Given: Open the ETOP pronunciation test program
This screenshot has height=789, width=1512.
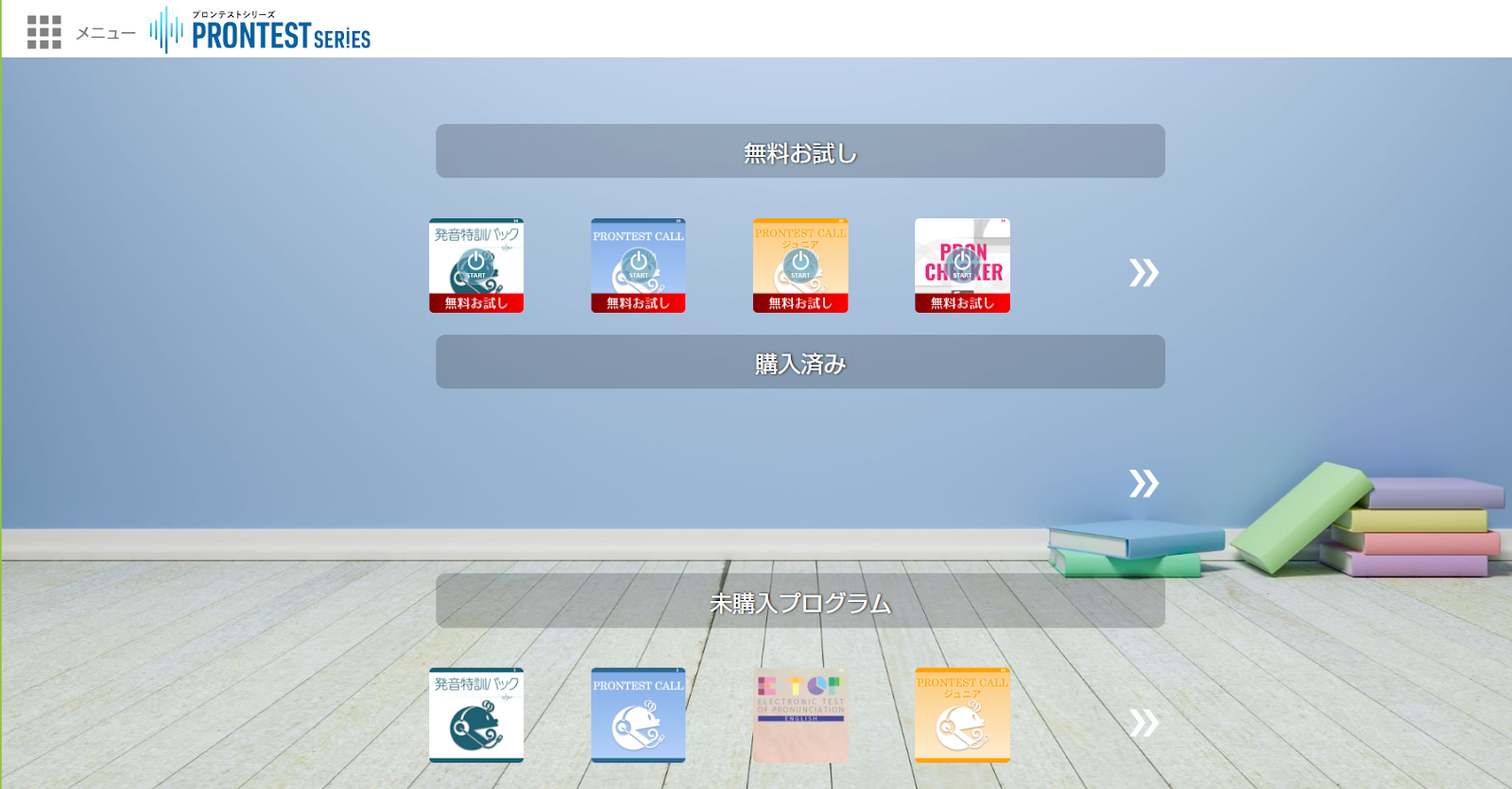Looking at the screenshot, I should click(800, 715).
